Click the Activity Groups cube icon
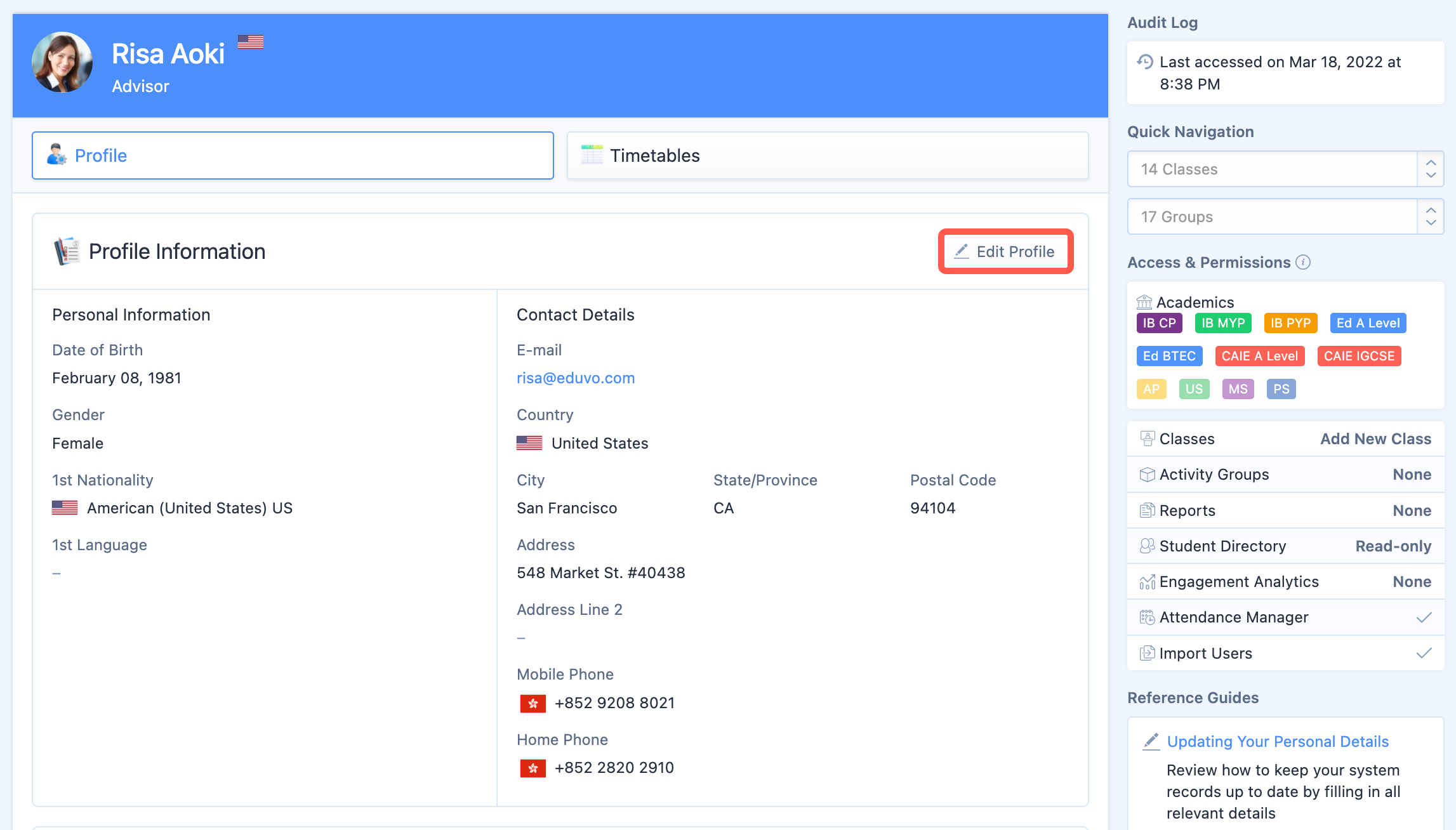 [x=1147, y=475]
